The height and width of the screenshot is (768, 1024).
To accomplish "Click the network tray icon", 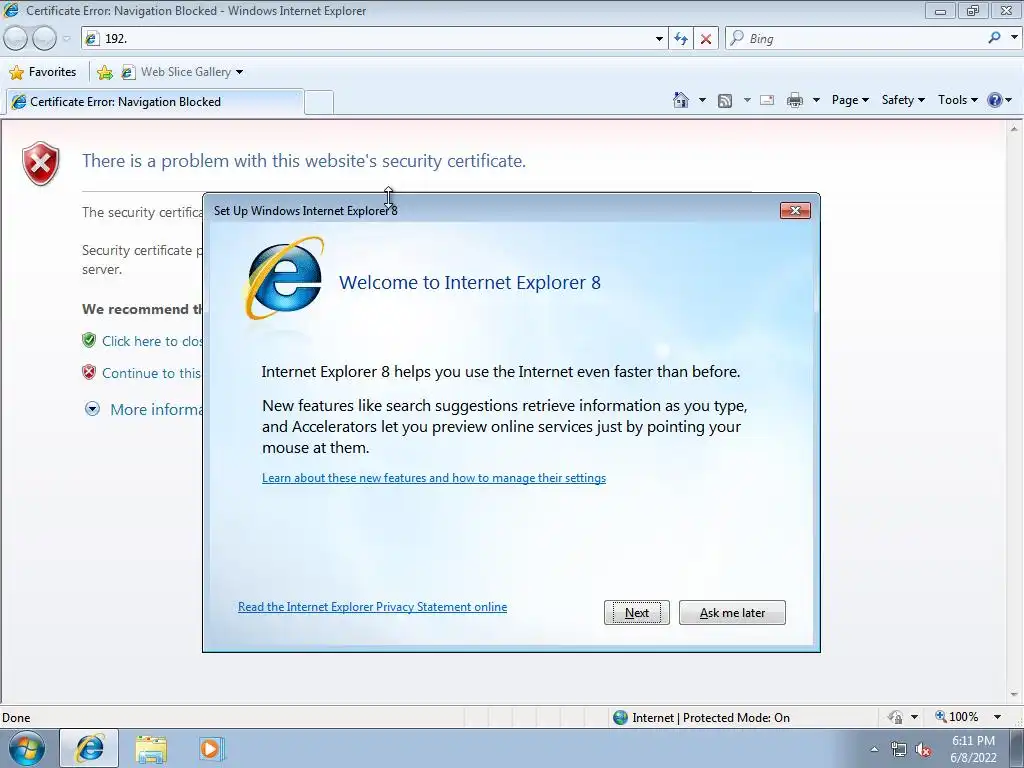I will pos(899,749).
